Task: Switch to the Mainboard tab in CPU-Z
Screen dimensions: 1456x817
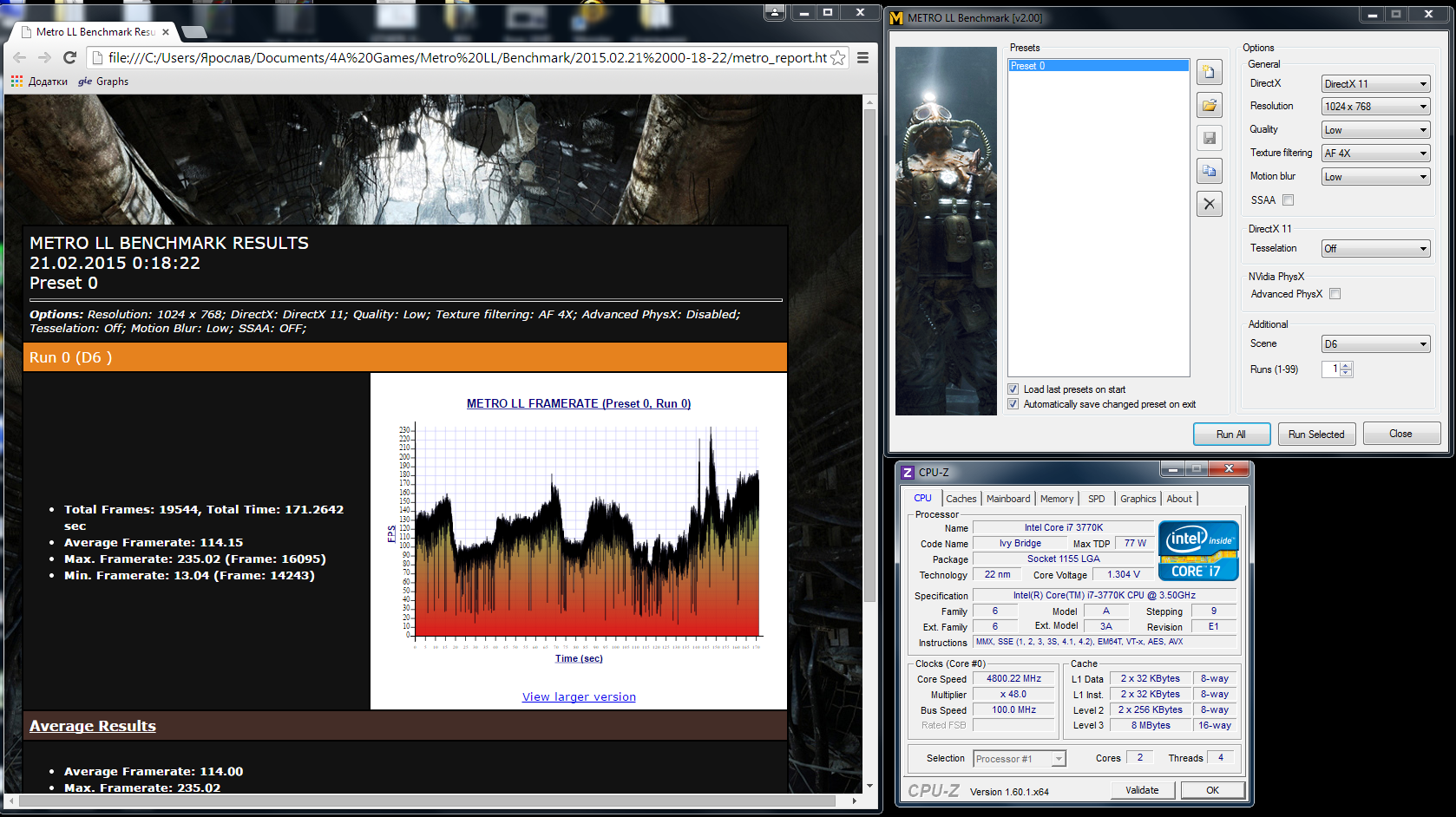Action: (x=1008, y=499)
